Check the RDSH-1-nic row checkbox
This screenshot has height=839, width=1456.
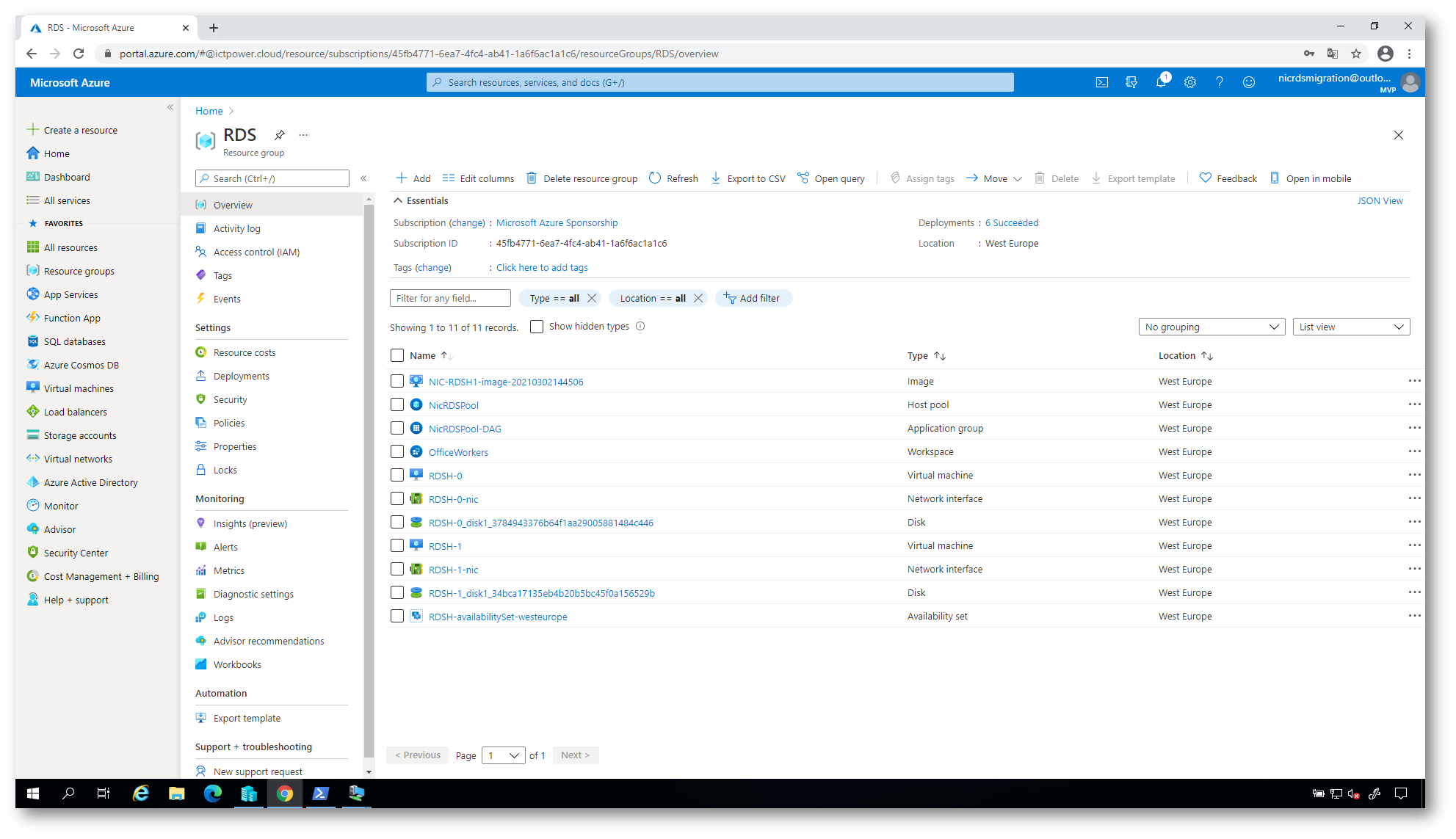point(397,569)
